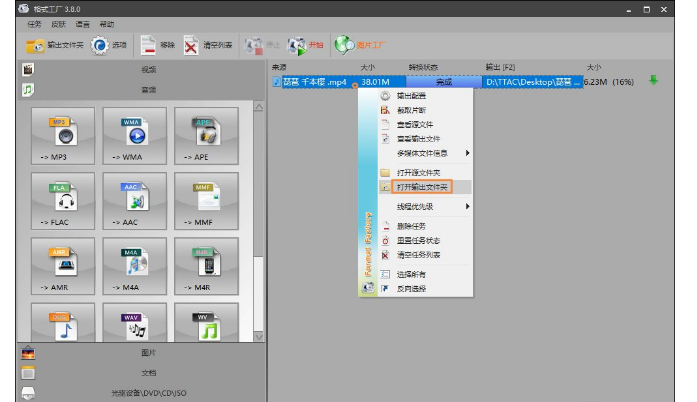The width and height of the screenshot is (697, 402).
Task: Click the format list scrollbar down arrow
Action: tap(259, 337)
